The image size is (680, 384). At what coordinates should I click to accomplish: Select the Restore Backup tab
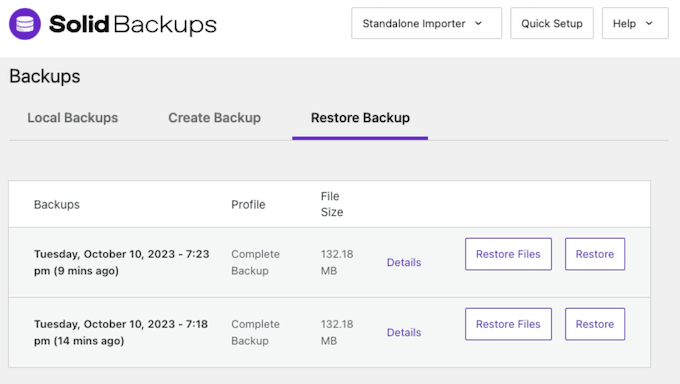(x=360, y=118)
